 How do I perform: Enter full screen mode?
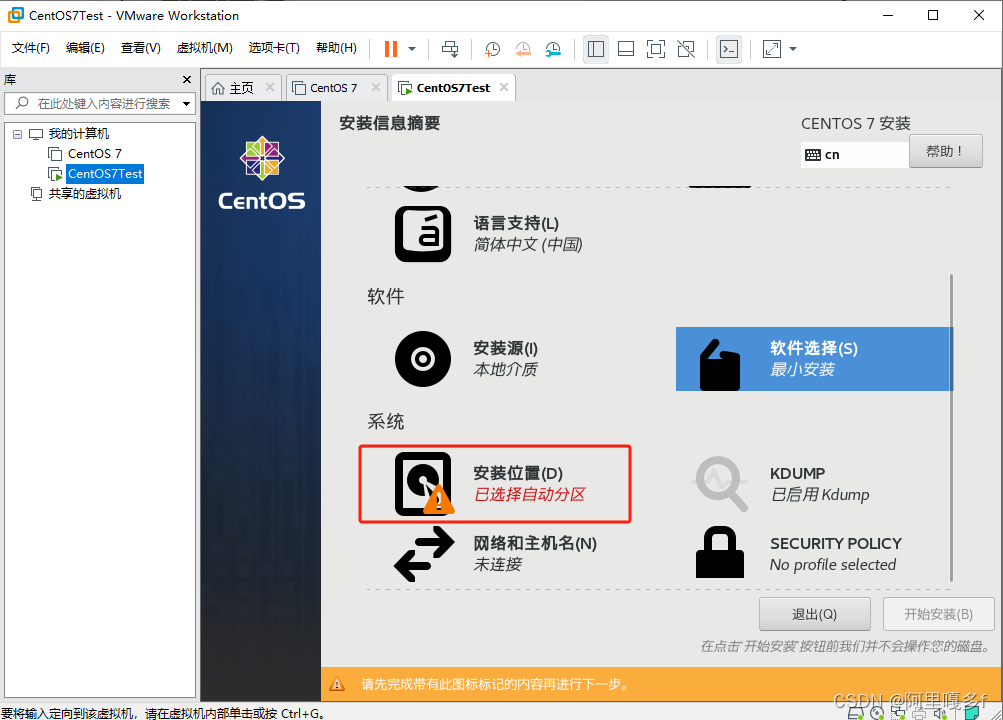coord(655,48)
